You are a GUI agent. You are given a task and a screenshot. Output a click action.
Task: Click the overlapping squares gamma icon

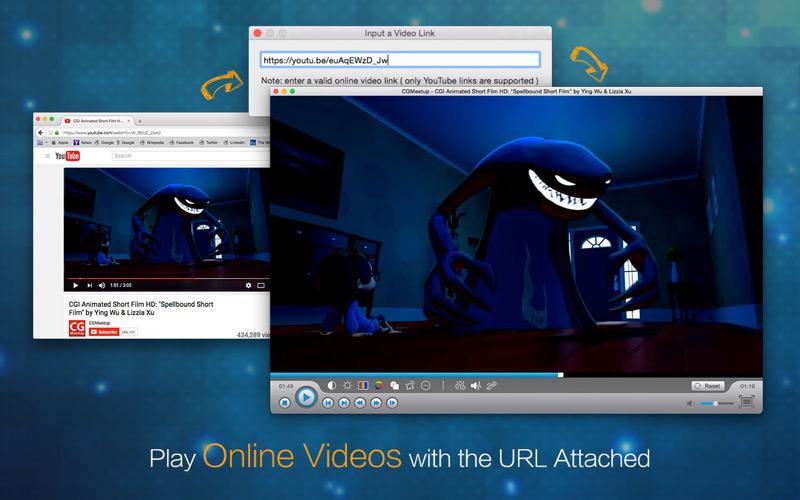coord(394,386)
